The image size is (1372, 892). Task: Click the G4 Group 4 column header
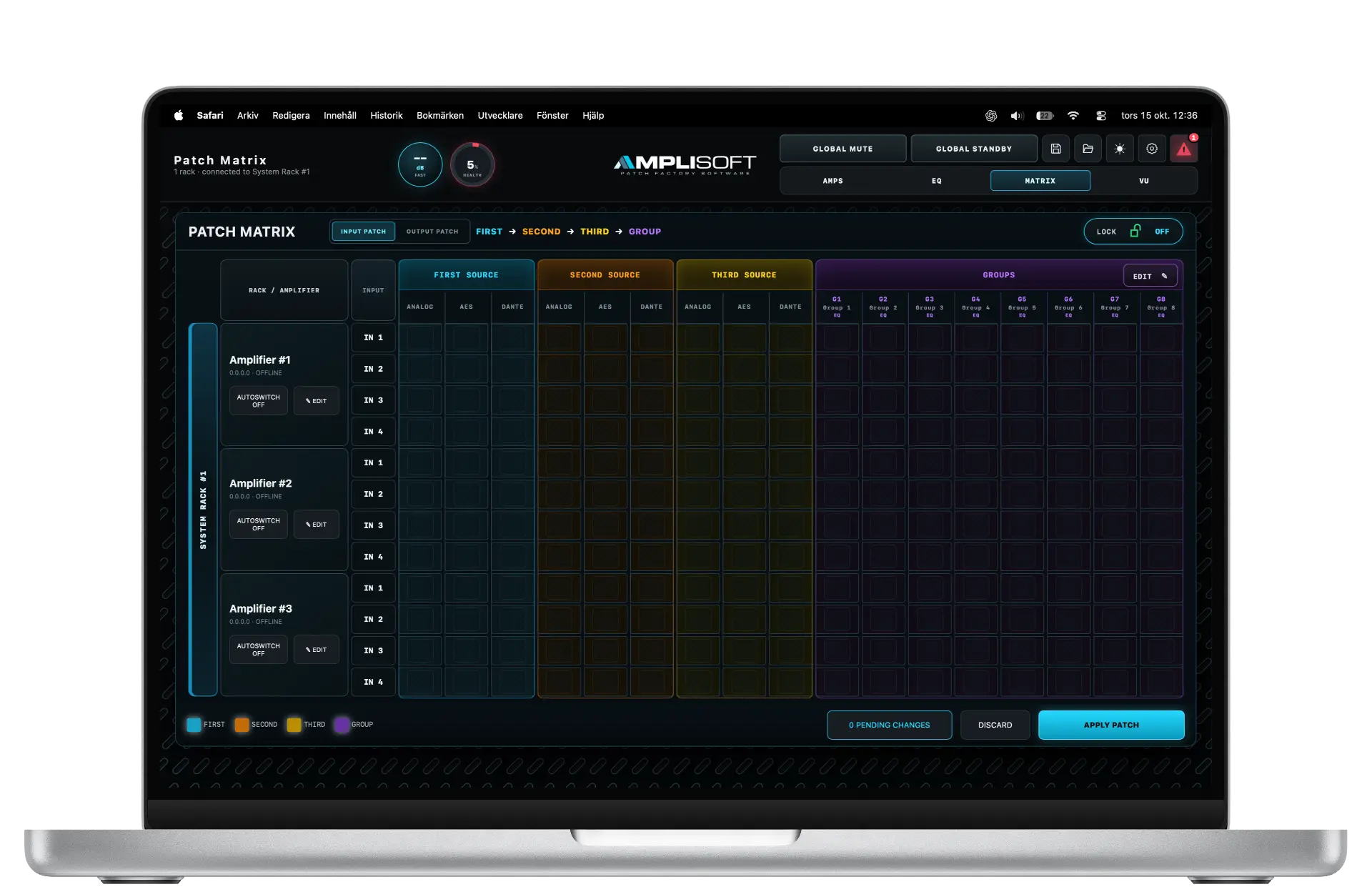pos(976,307)
